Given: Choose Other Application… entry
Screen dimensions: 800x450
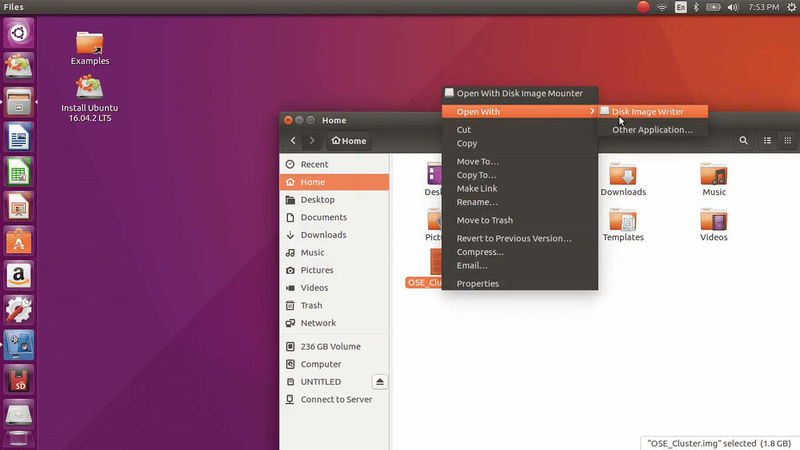Looking at the screenshot, I should [x=653, y=130].
